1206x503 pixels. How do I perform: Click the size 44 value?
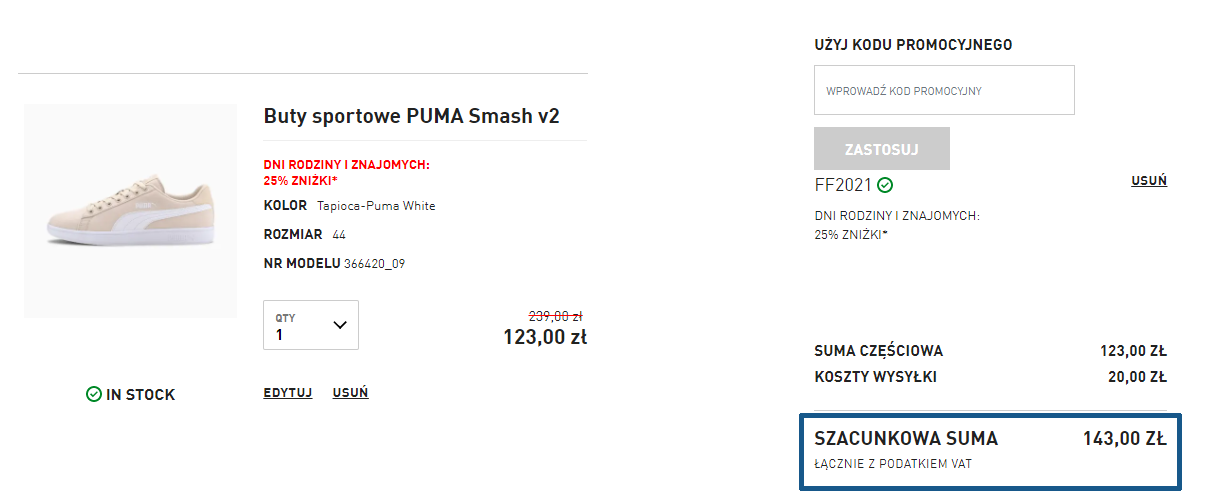tap(339, 235)
